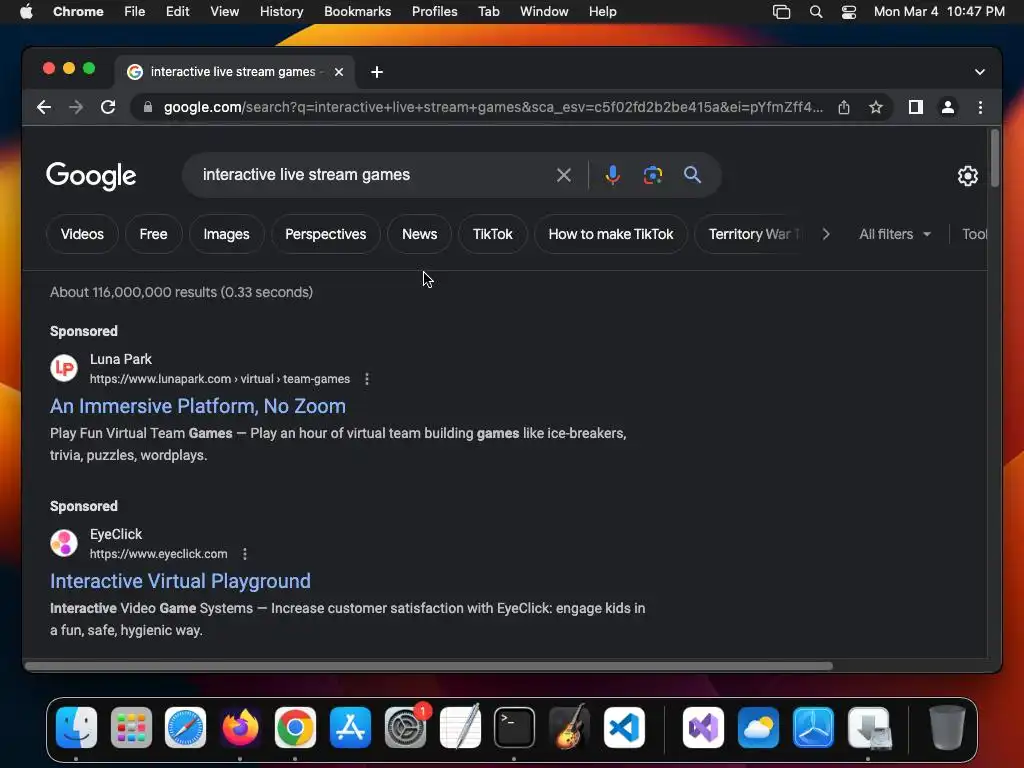This screenshot has height=768, width=1024.
Task: Clear the Google search box text
Action: (x=564, y=175)
